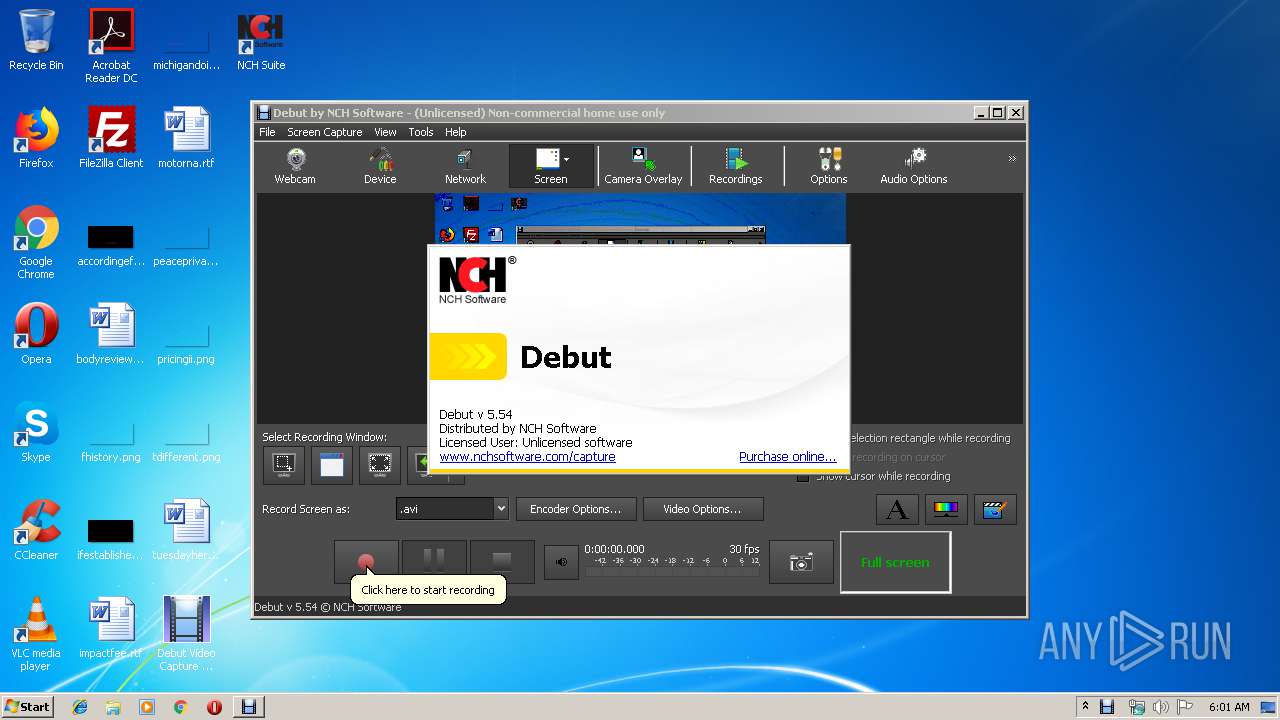The width and height of the screenshot is (1280, 720).
Task: Click the audio level meter
Action: tap(673, 567)
